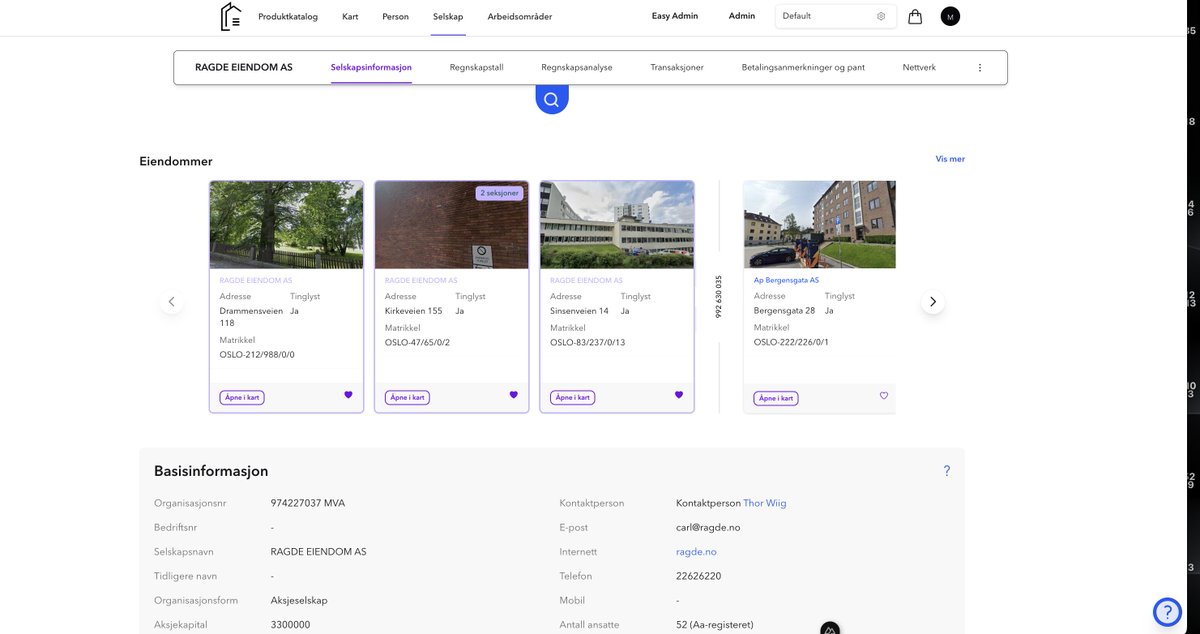Click matrikkel OSLO-83/237/0/13
Viewport: 1200px width, 634px height.
[587, 342]
